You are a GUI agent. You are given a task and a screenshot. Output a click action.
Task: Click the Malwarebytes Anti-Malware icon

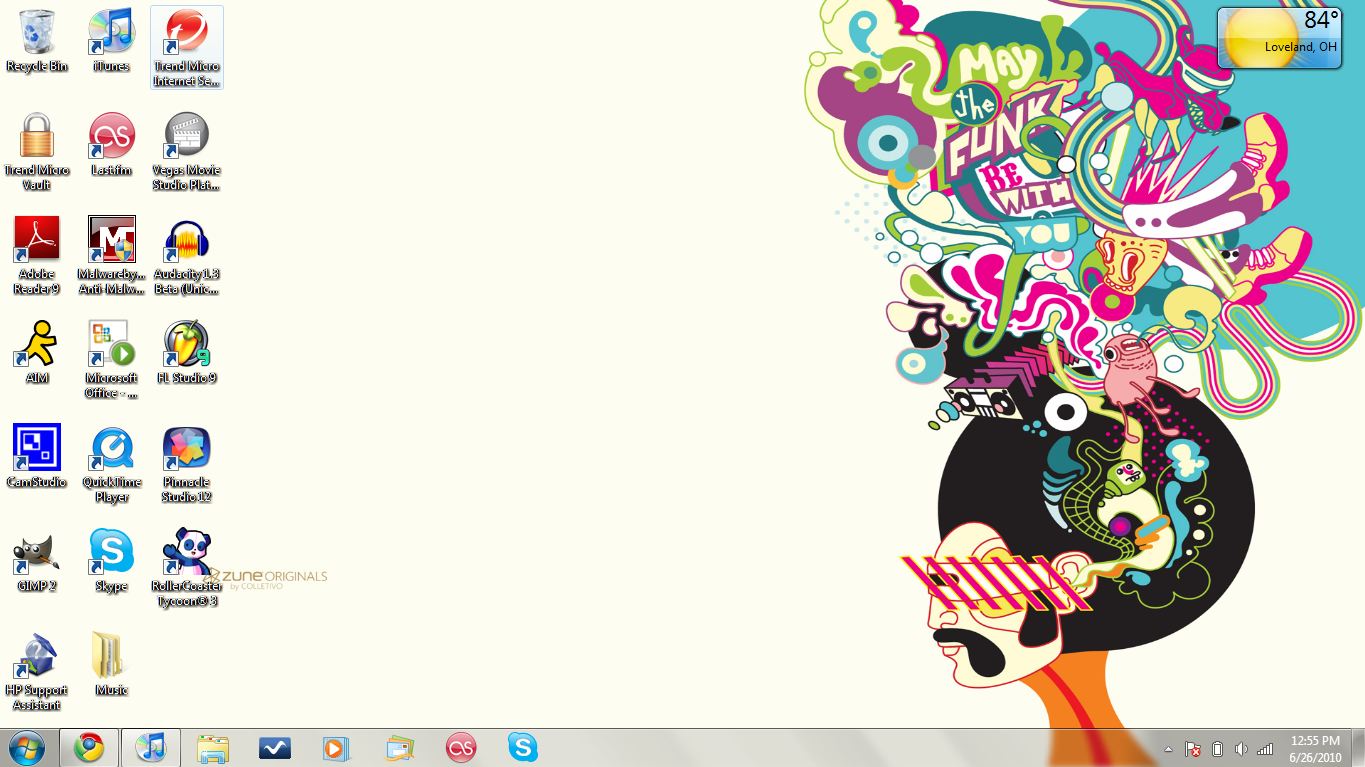click(111, 241)
